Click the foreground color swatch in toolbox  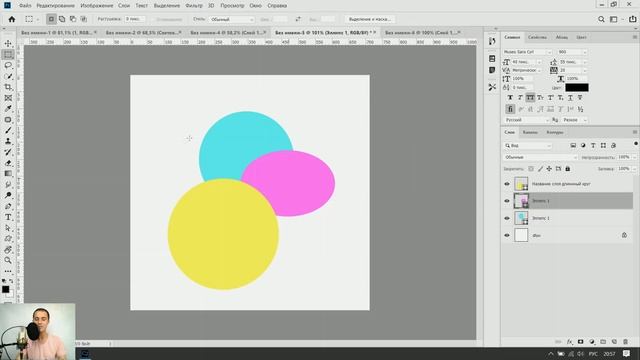5,289
